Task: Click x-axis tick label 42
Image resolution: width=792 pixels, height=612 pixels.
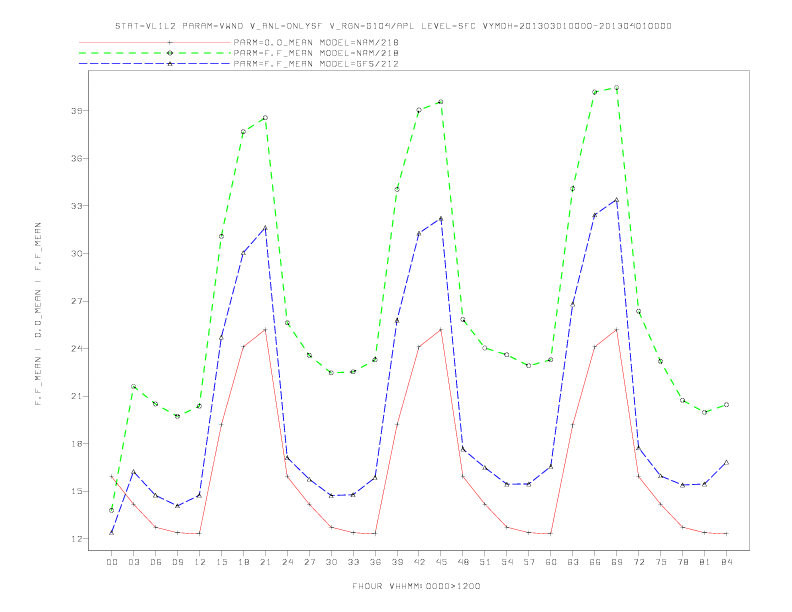Action: 419,562
